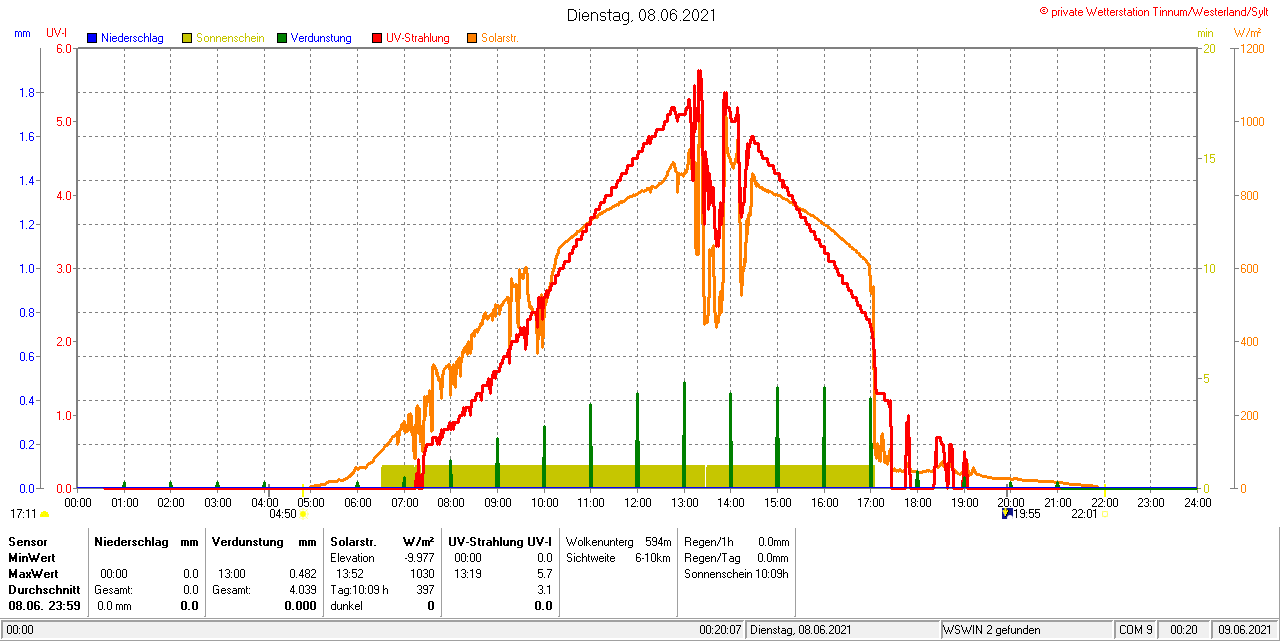Viewport: 1280px width, 641px height.
Task: Click the dunkel label
Action: [346, 606]
